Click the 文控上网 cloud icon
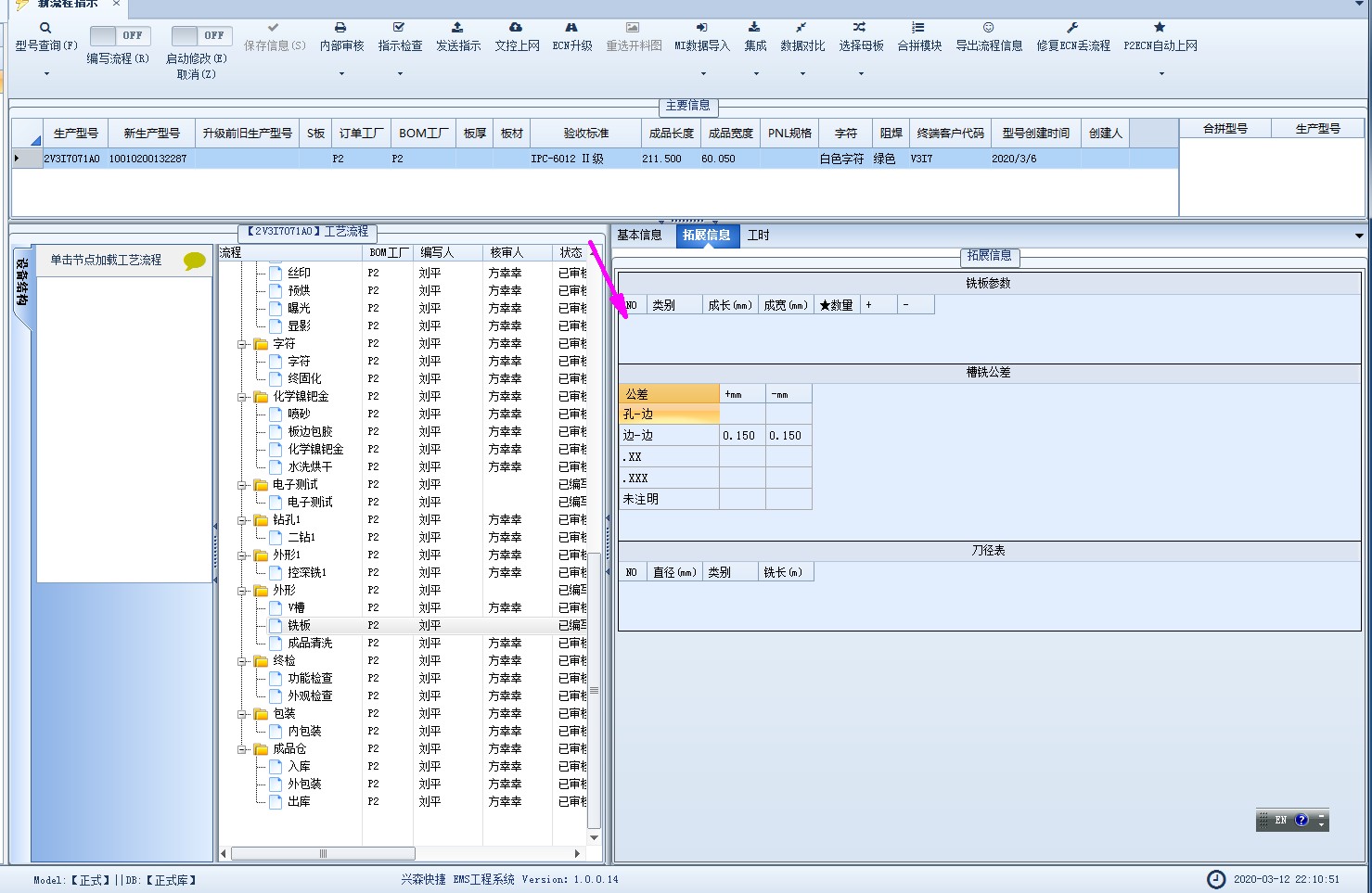This screenshot has width=1372, height=893. pyautogui.click(x=516, y=28)
